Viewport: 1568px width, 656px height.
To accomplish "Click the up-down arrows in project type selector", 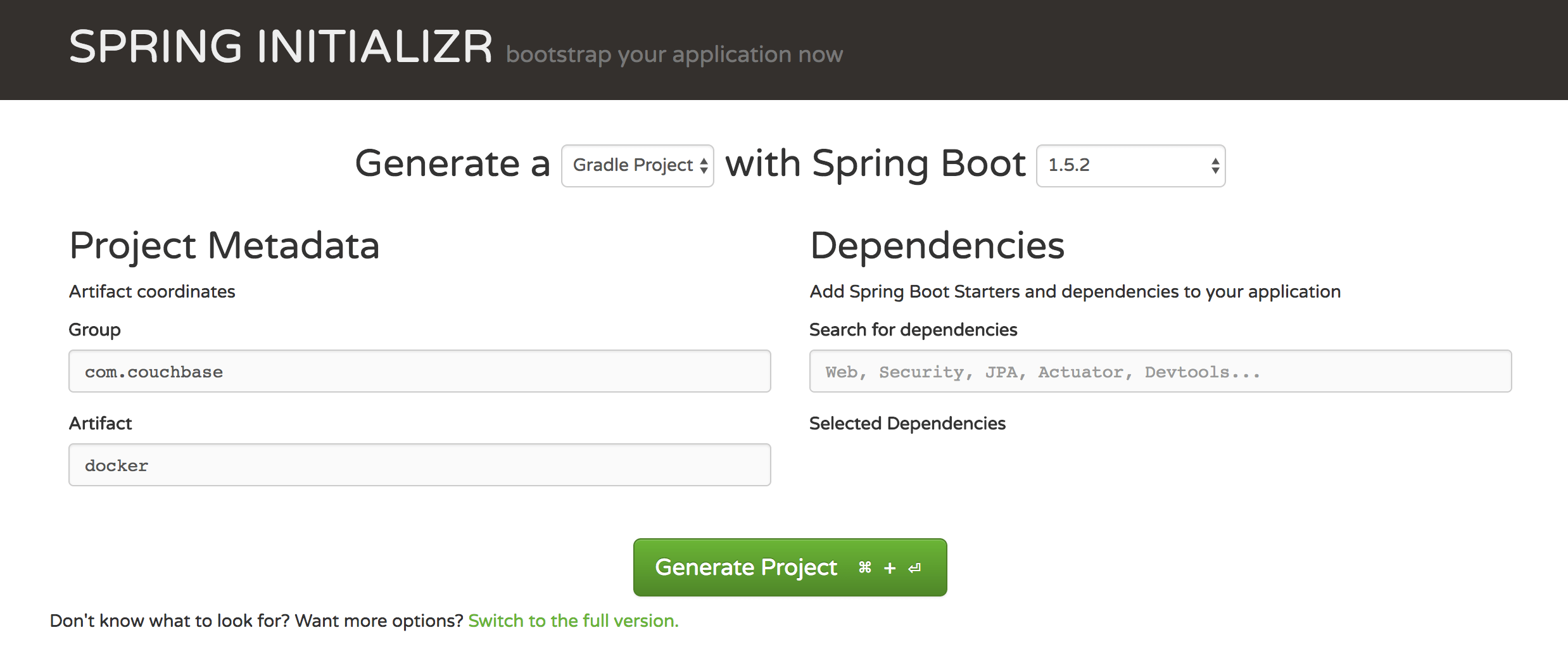I will pyautogui.click(x=704, y=165).
